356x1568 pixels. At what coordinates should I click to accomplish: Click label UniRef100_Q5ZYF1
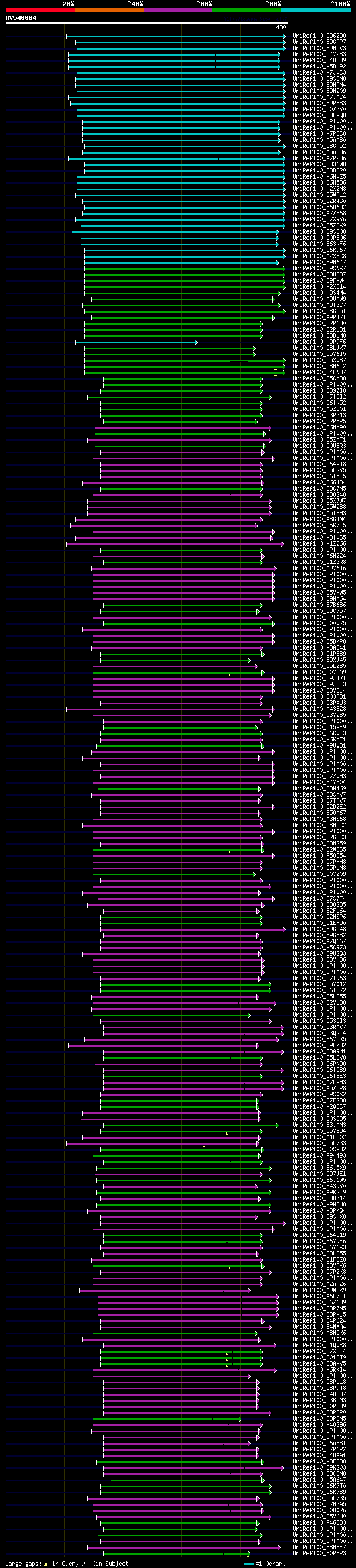coord(319,439)
